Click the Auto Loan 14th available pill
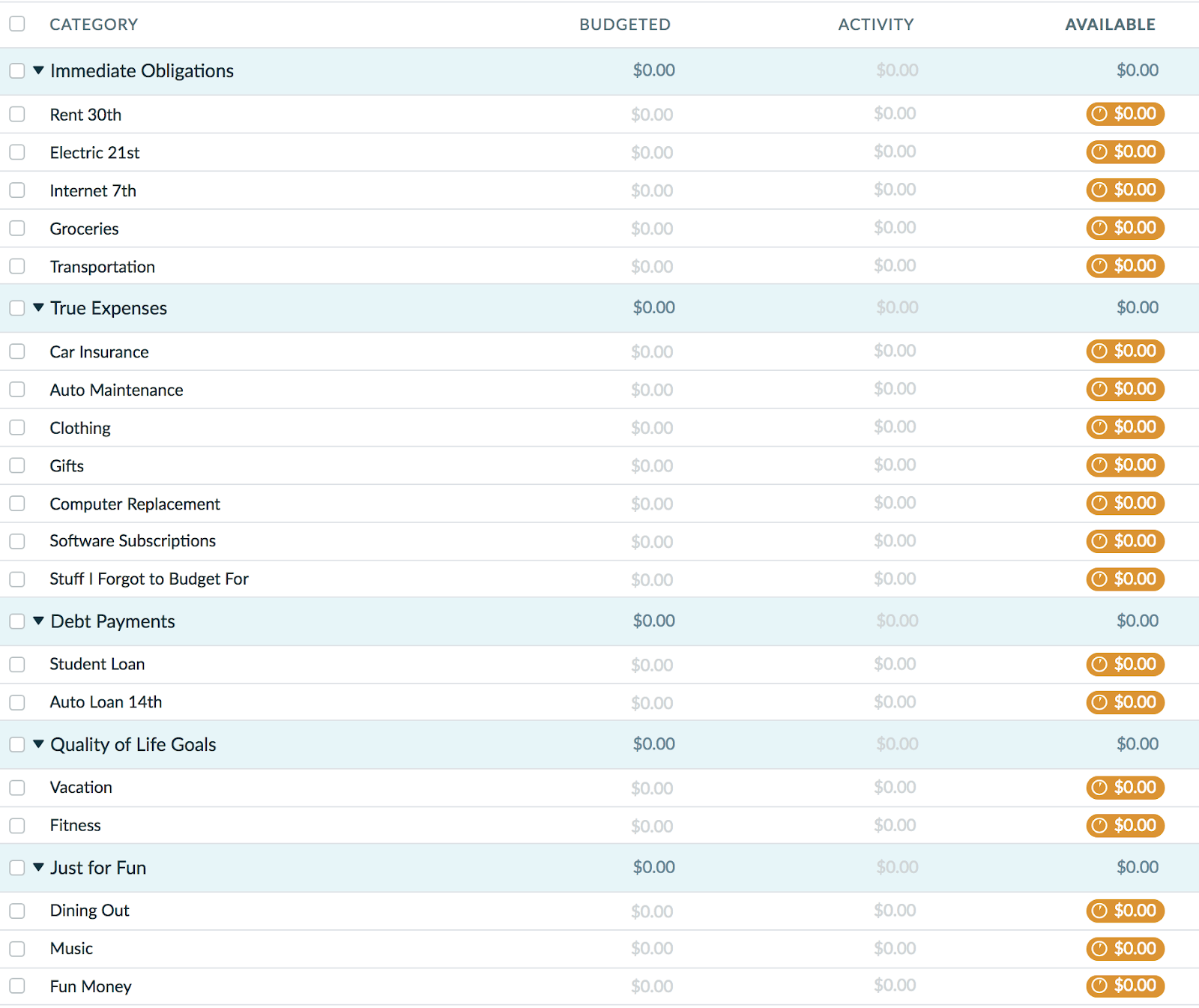The image size is (1199, 1008). [x=1125, y=702]
